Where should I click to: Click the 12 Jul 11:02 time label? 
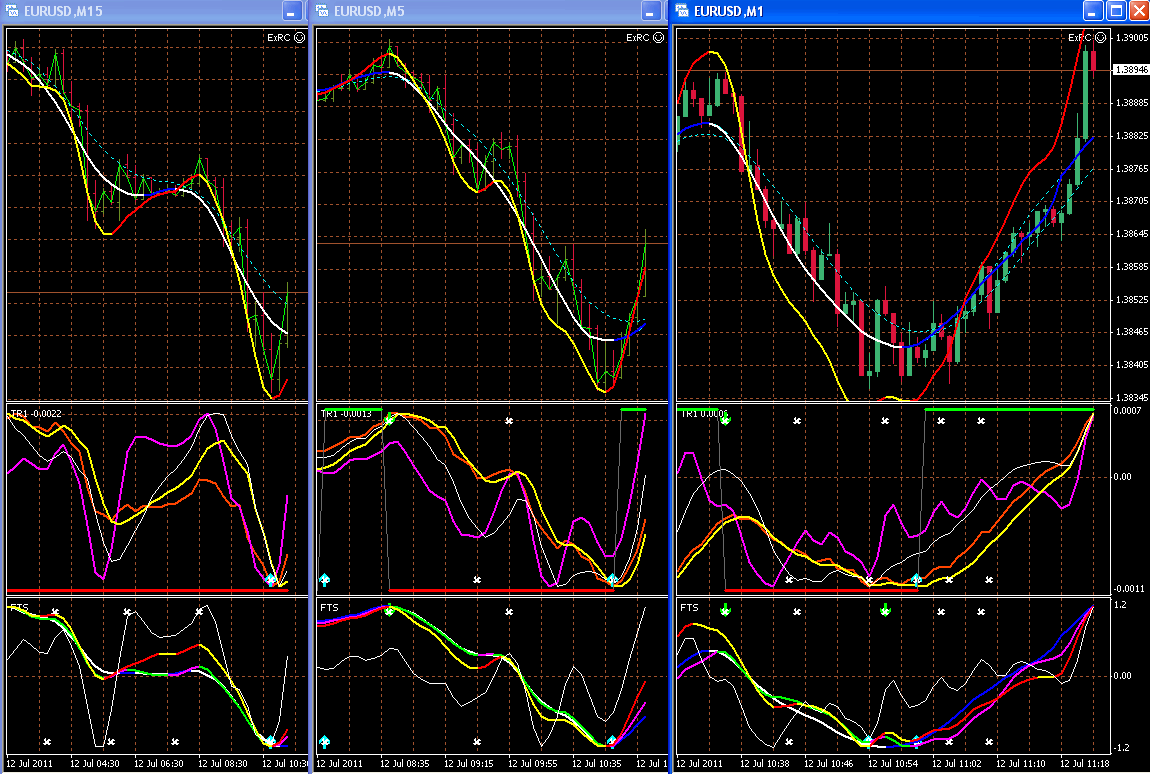pyautogui.click(x=957, y=764)
